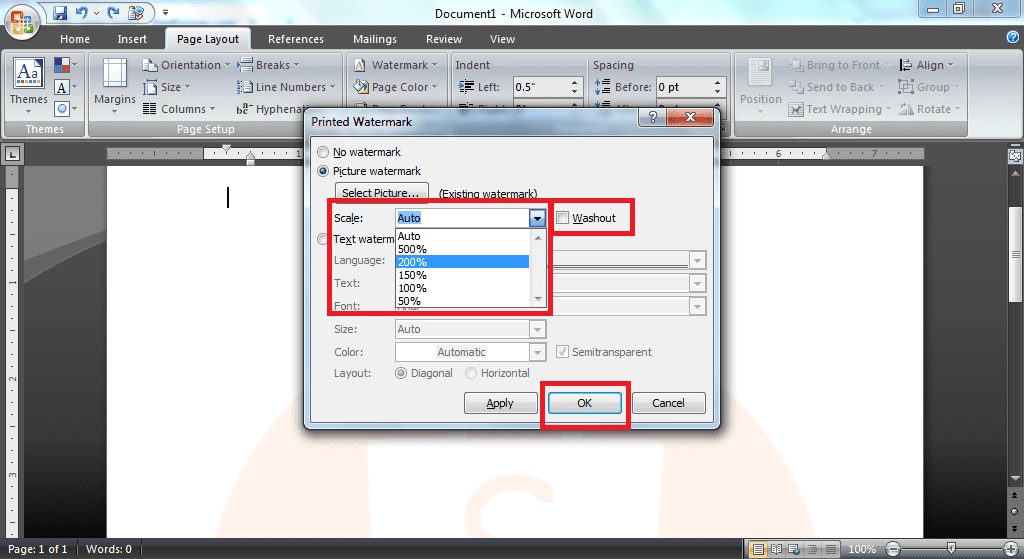Open the Insert tab

[132, 39]
